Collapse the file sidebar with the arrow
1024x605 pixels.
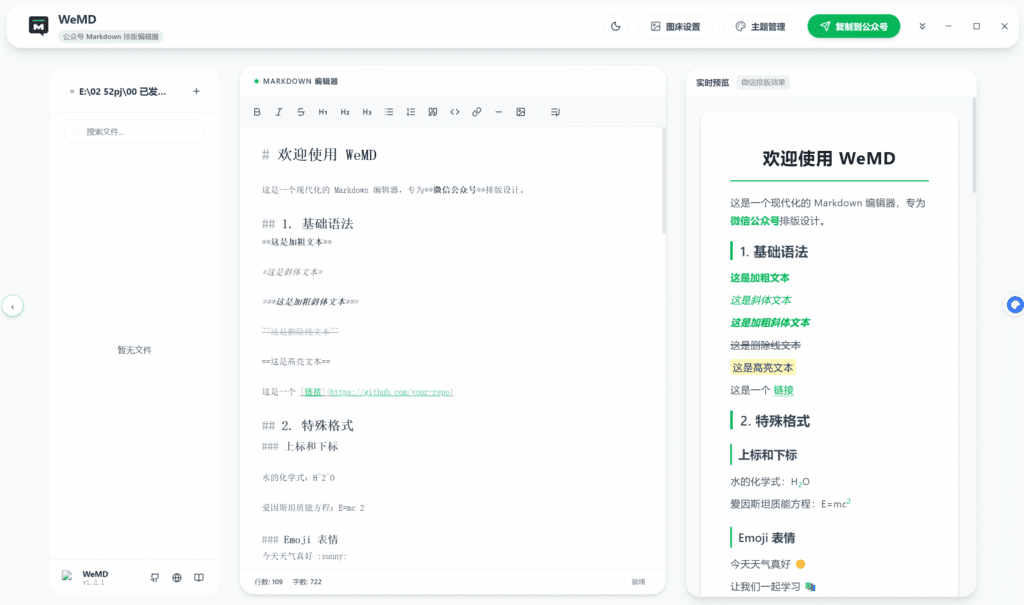click(13, 305)
